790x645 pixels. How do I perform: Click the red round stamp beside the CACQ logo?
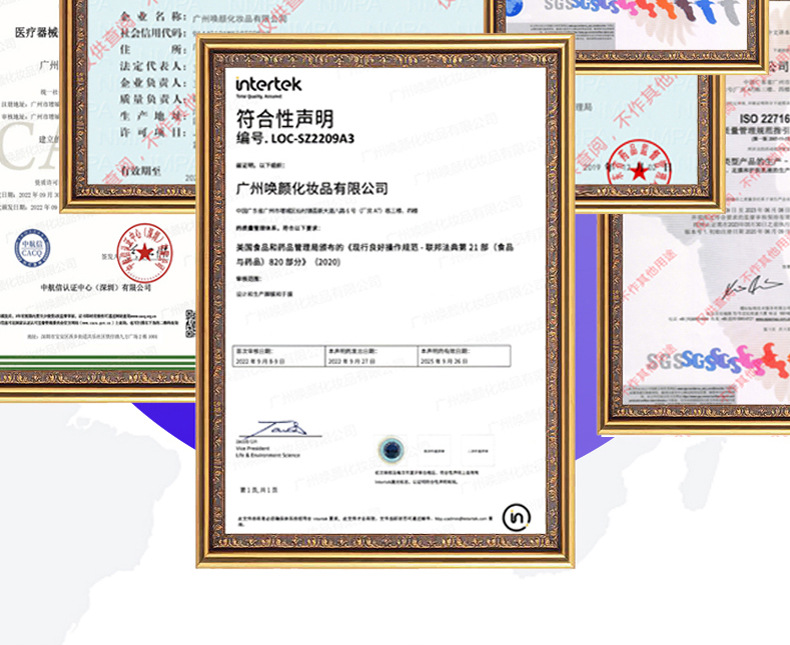pos(145,253)
